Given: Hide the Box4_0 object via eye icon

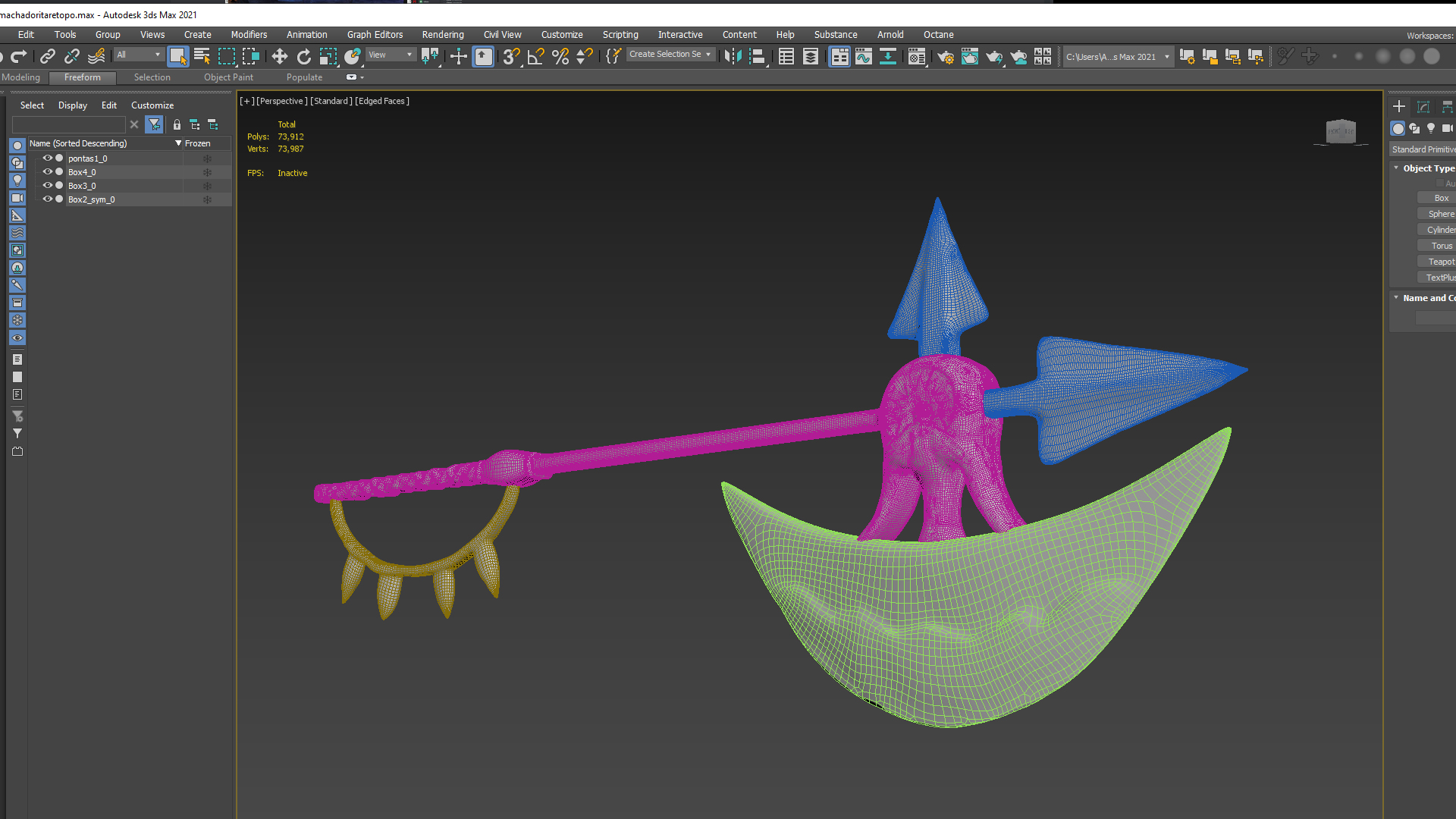Looking at the screenshot, I should point(47,172).
